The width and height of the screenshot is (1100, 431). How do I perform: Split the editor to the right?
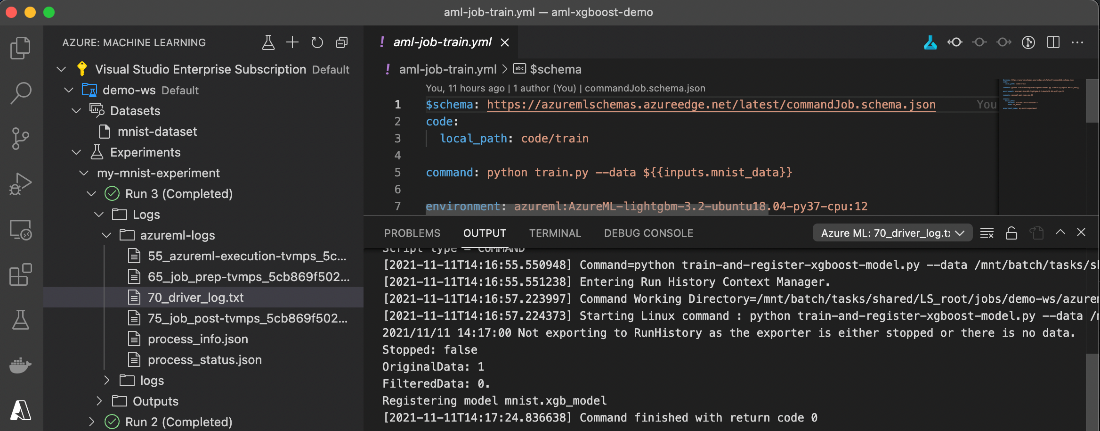[1053, 42]
